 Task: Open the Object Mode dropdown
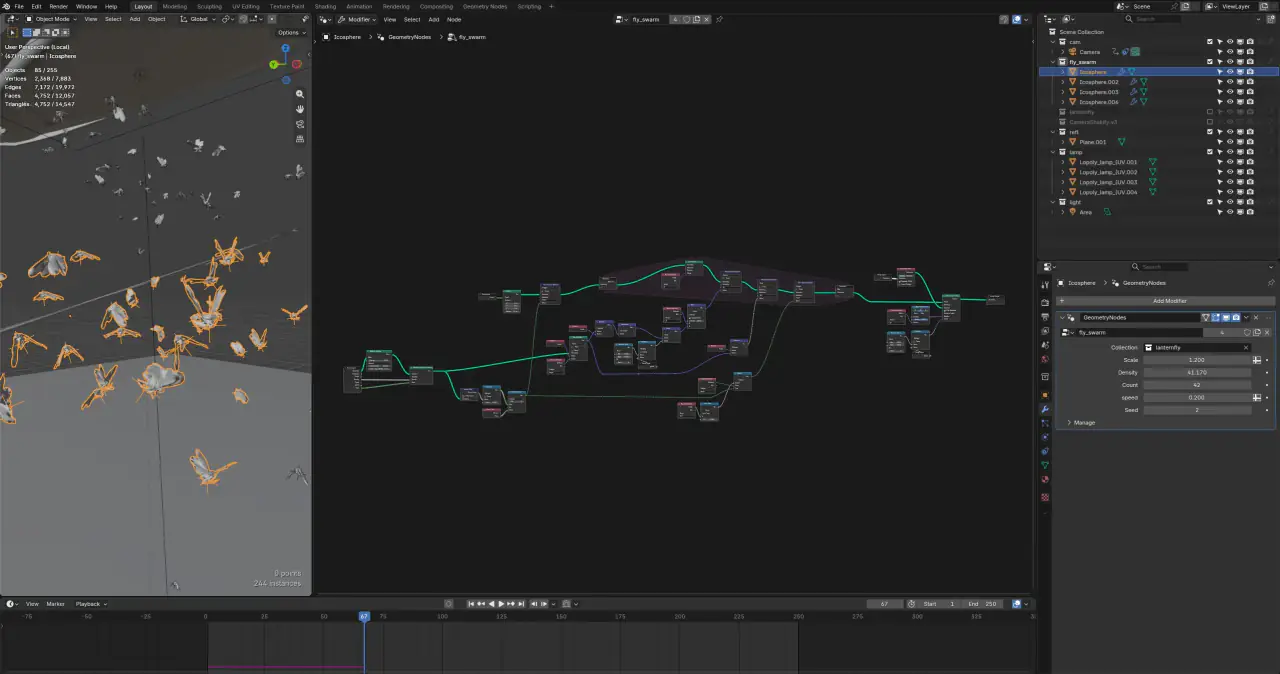(50, 19)
